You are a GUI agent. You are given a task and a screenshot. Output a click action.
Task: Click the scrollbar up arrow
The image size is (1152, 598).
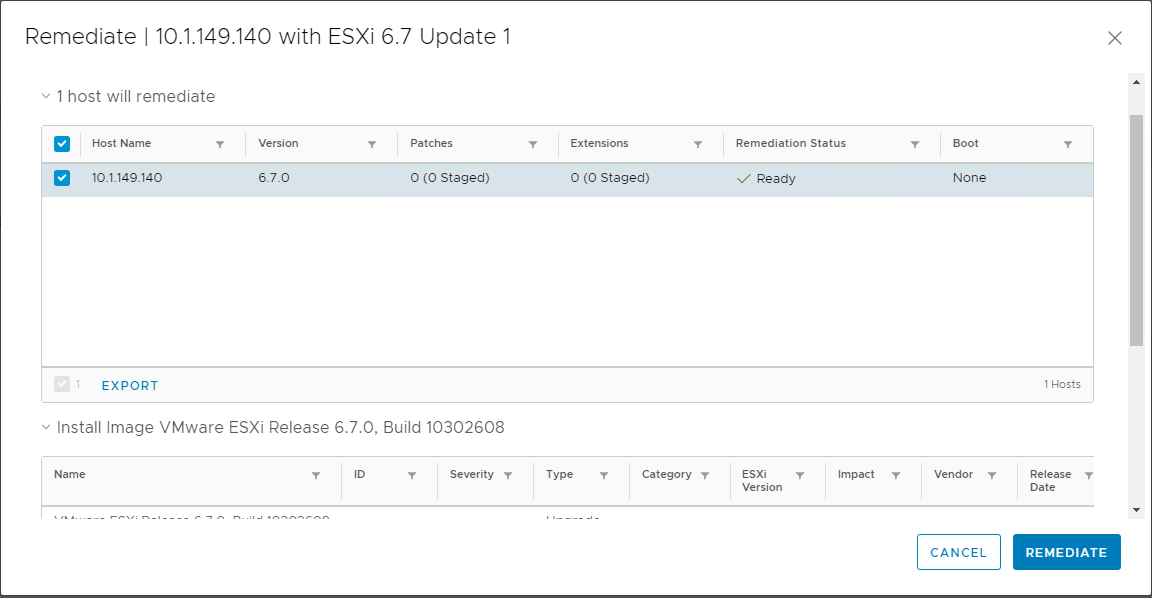click(x=1137, y=82)
